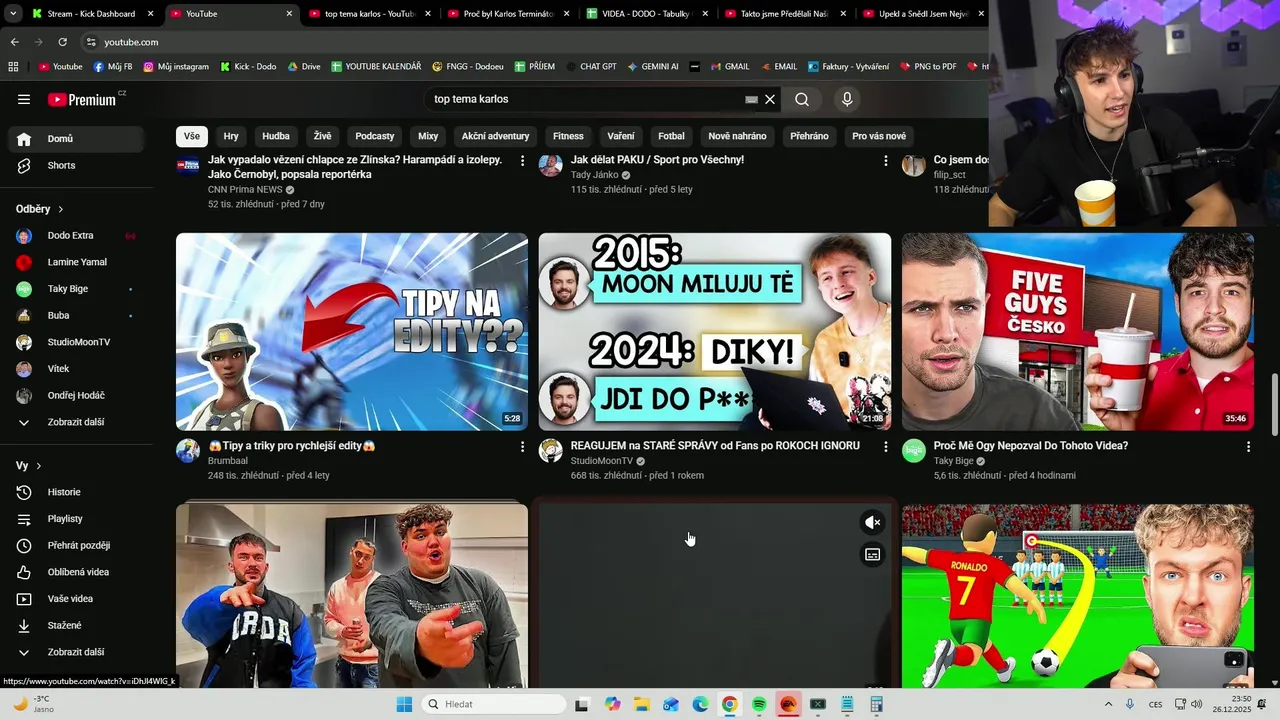Click the search magnifier button
Screen dimensions: 1280x720
(x=802, y=99)
